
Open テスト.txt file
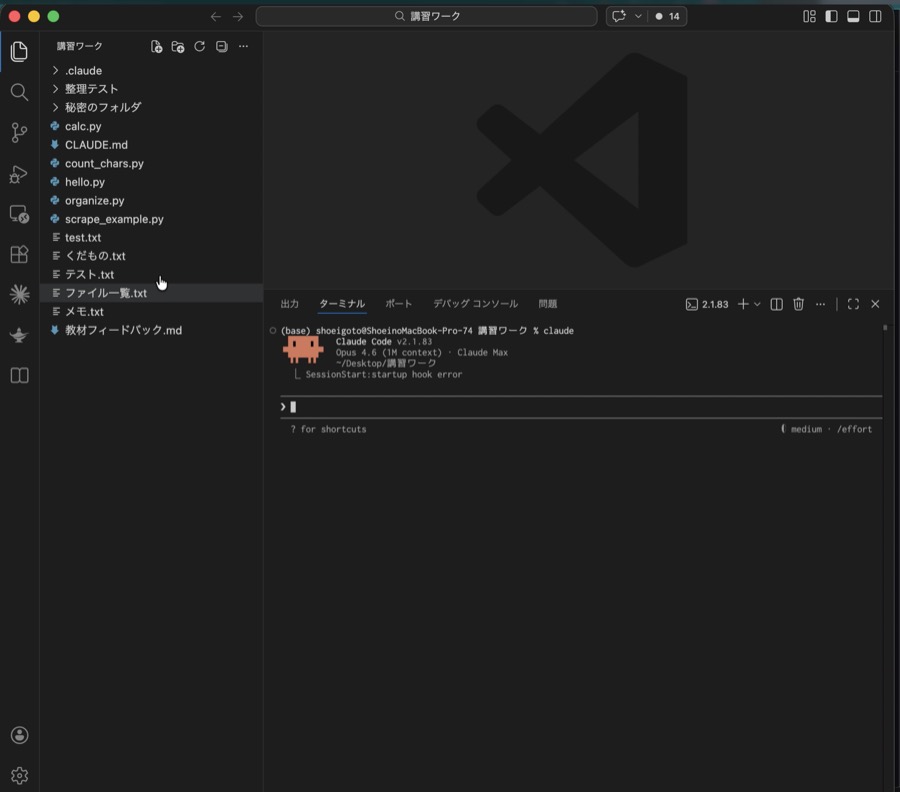click(151, 274)
